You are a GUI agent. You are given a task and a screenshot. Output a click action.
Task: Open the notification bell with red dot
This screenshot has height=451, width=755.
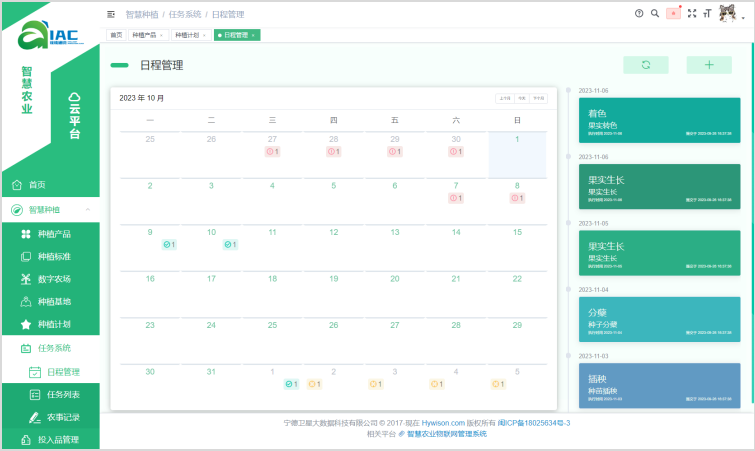[673, 14]
